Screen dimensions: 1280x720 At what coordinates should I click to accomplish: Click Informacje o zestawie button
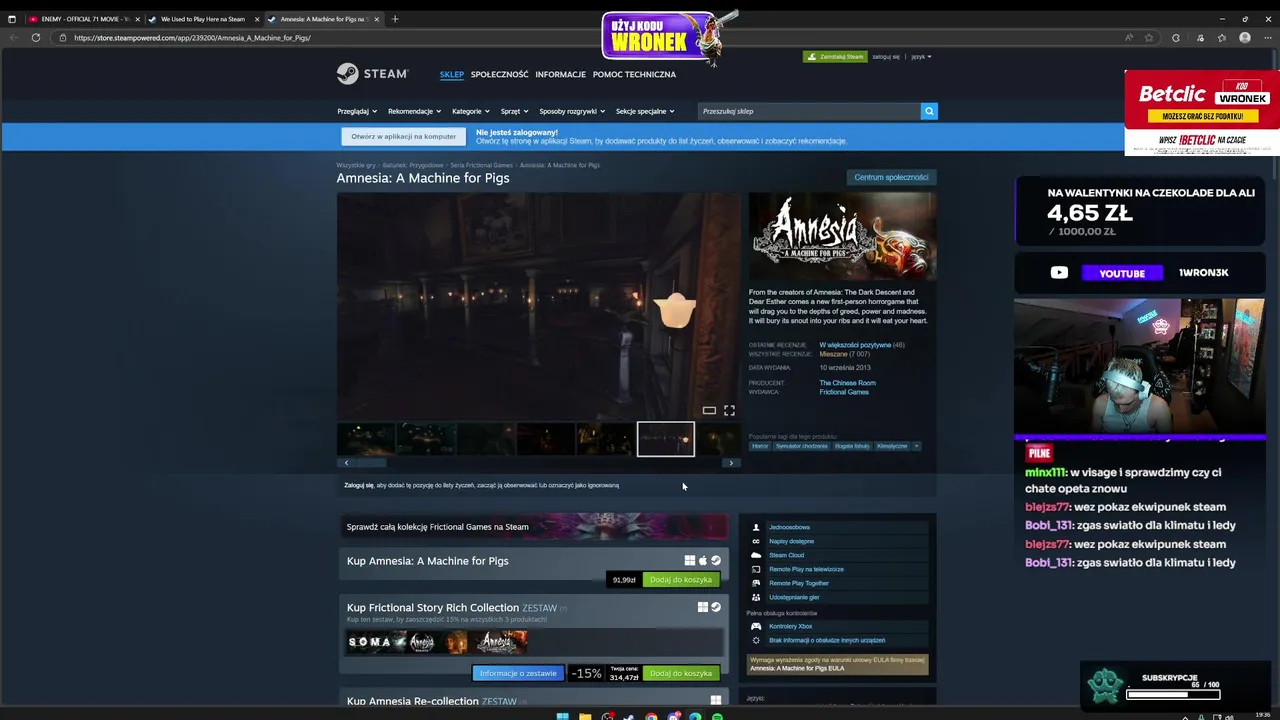(518, 673)
